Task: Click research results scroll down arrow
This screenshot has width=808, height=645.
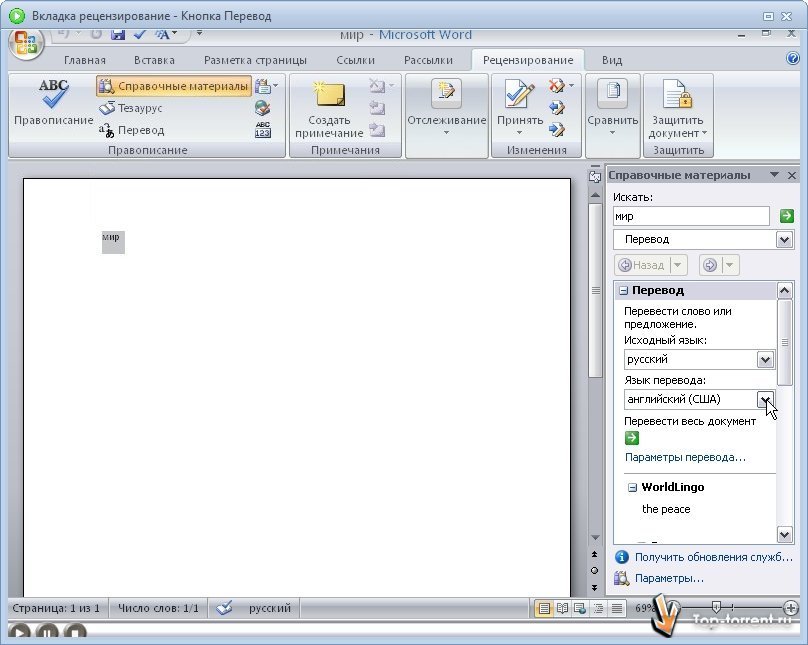Action: 784,534
